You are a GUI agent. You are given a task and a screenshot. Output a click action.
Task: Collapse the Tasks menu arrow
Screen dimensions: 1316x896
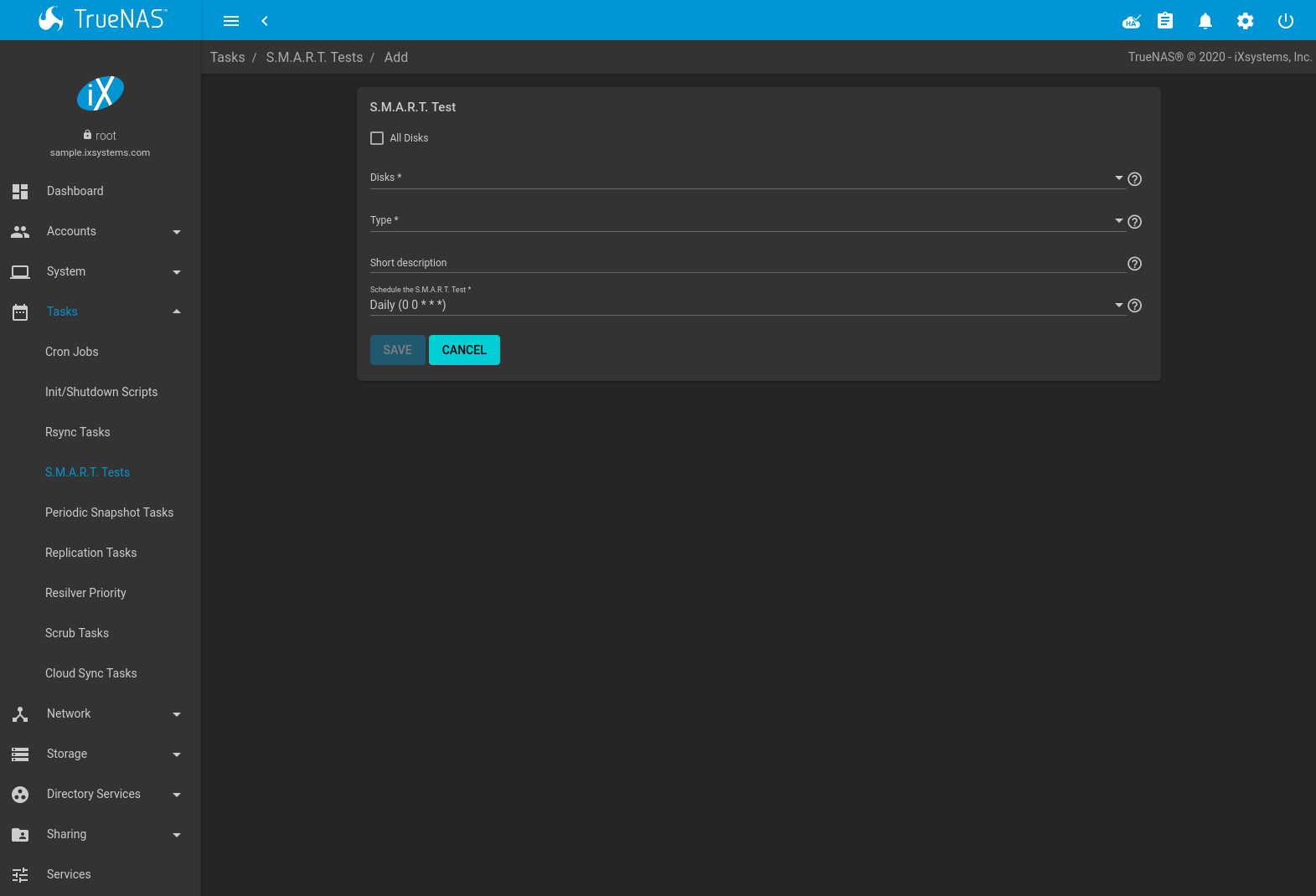coord(177,312)
